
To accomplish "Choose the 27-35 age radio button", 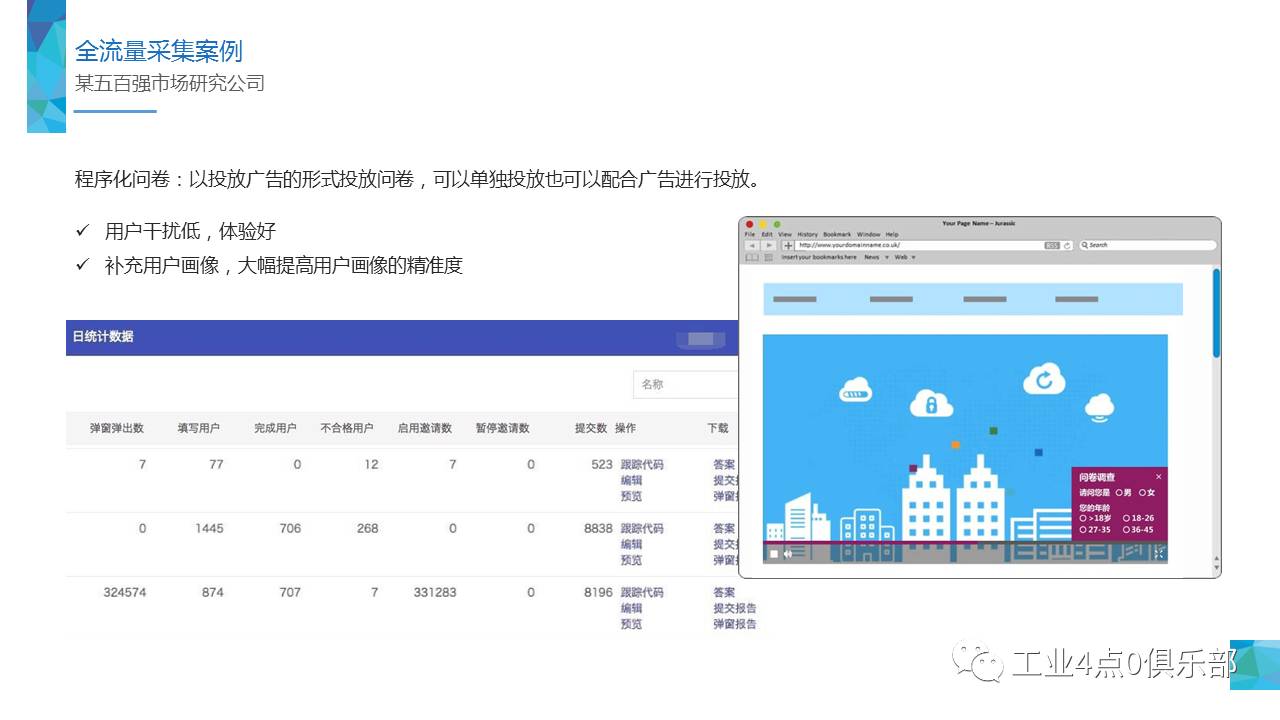I will click(1083, 529).
